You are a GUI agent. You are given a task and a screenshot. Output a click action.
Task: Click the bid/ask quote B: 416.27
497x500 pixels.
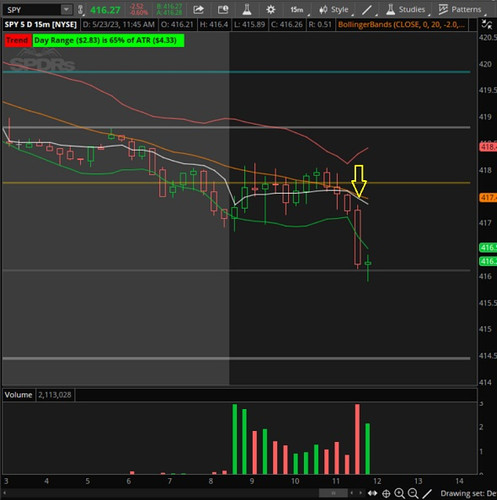click(169, 7)
